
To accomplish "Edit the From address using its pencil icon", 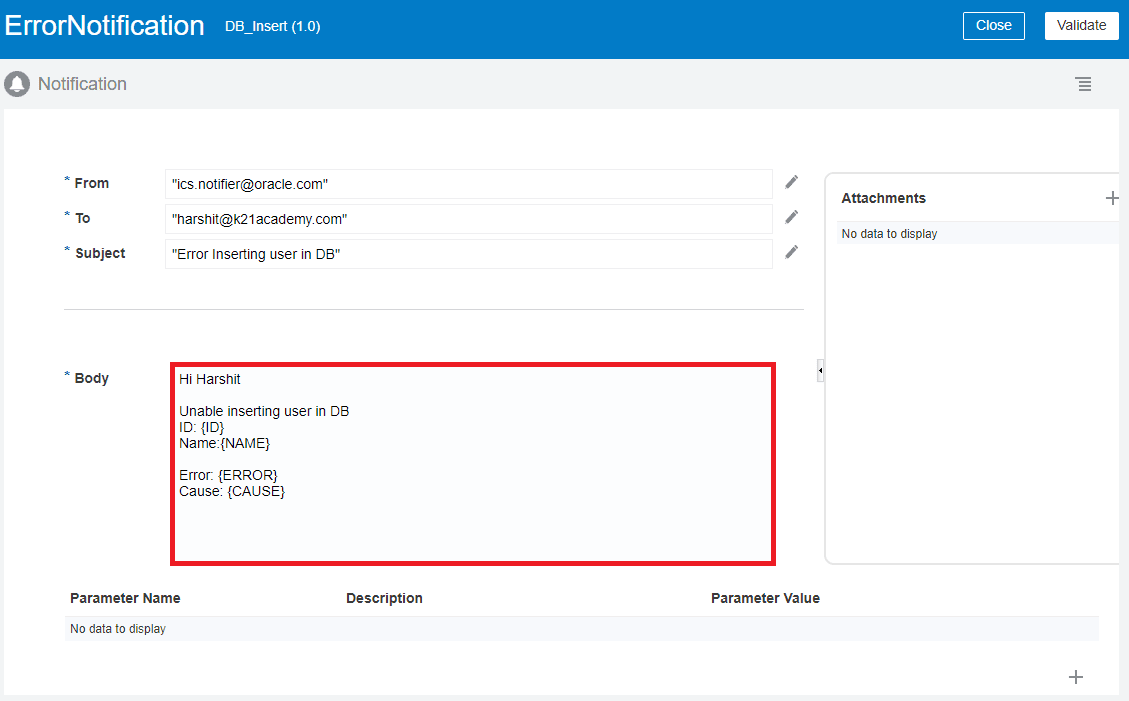I will click(791, 181).
